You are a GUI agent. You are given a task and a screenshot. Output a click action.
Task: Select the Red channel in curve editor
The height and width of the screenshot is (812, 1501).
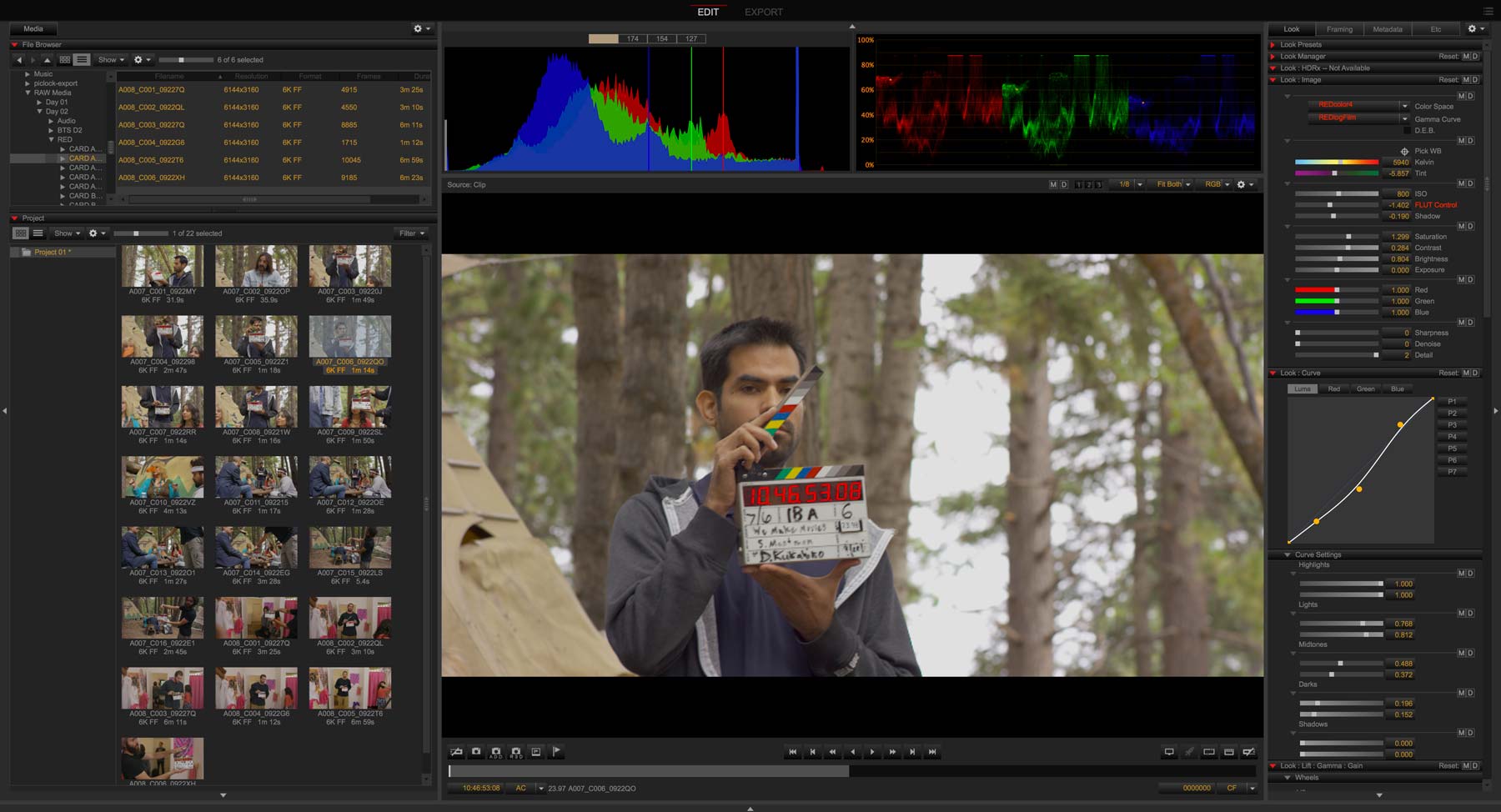click(x=1334, y=389)
